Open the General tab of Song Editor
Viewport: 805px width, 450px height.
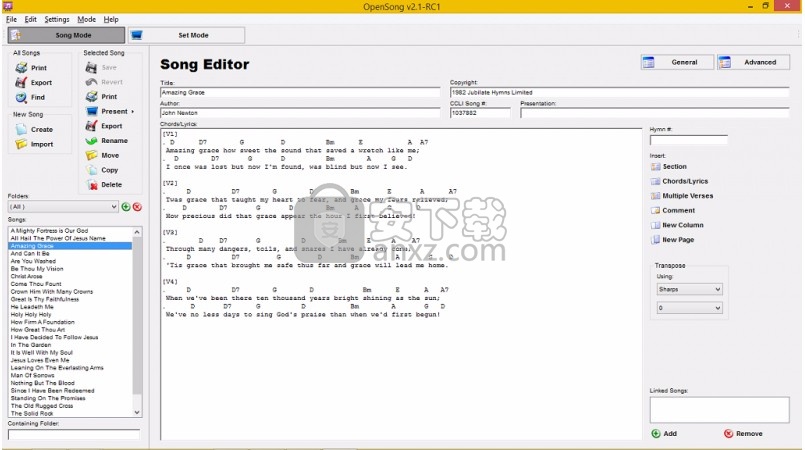tap(677, 62)
